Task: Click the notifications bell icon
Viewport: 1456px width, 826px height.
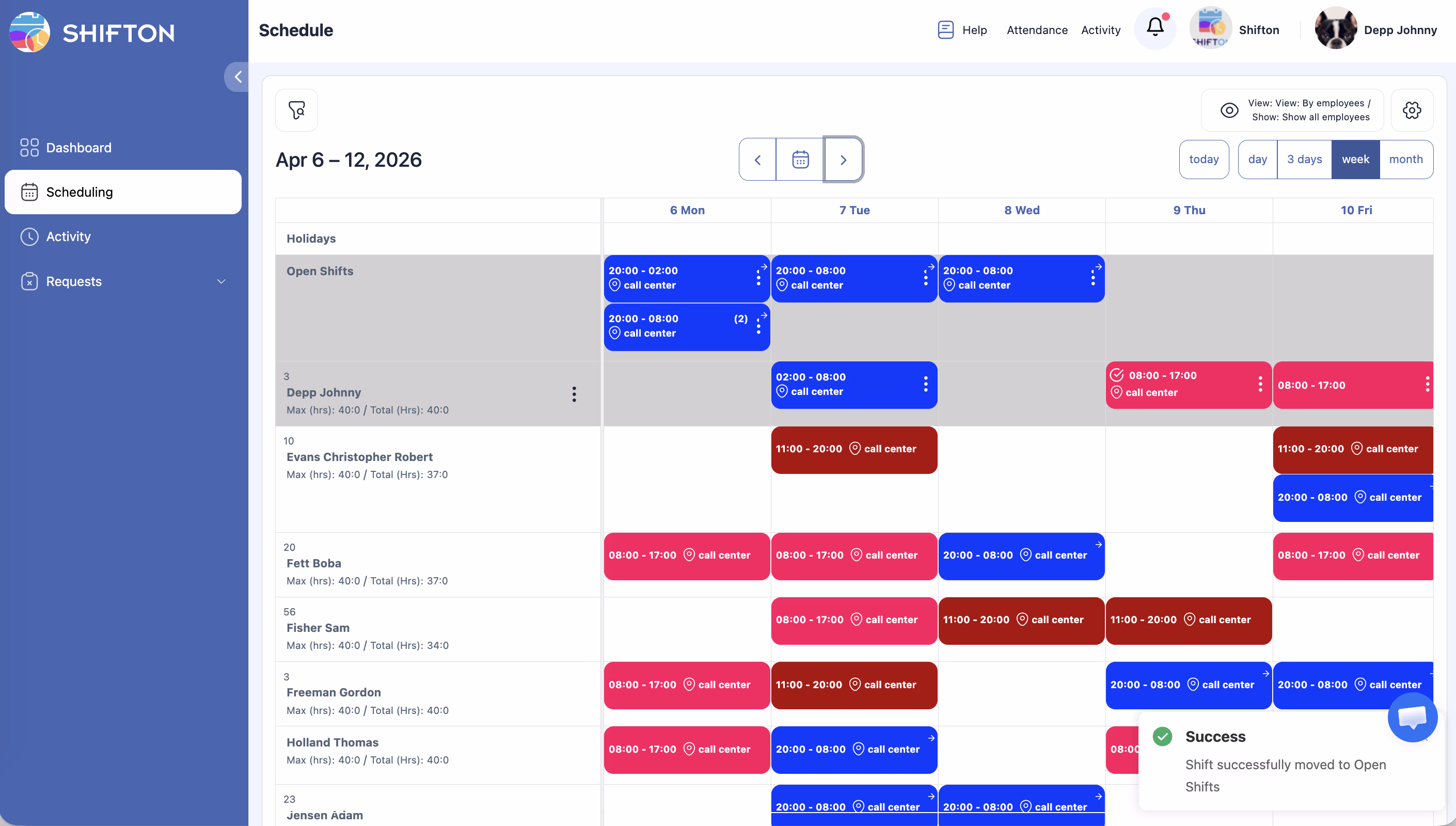Action: (x=1155, y=27)
